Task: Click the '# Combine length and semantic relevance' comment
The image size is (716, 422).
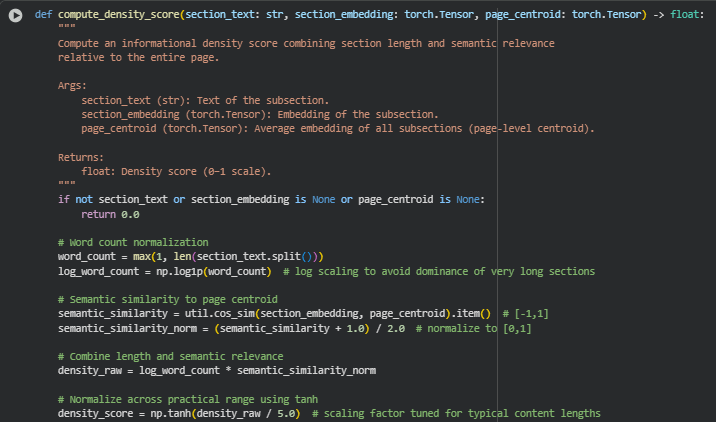Action: [170, 356]
